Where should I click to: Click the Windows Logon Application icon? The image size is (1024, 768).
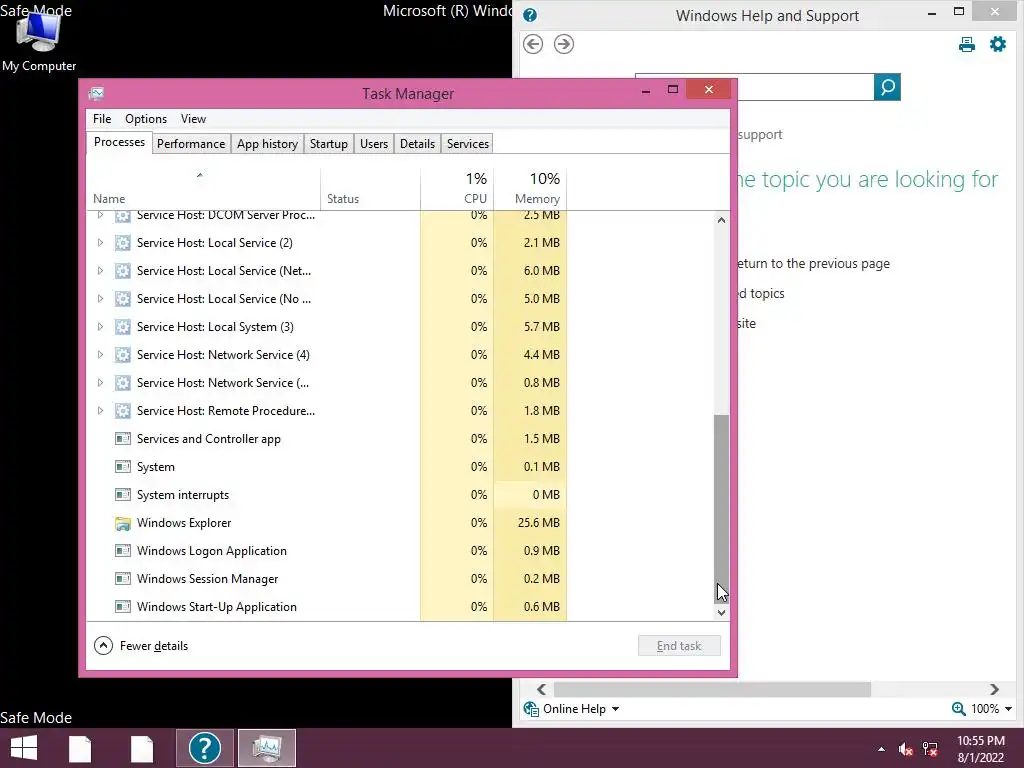point(122,551)
